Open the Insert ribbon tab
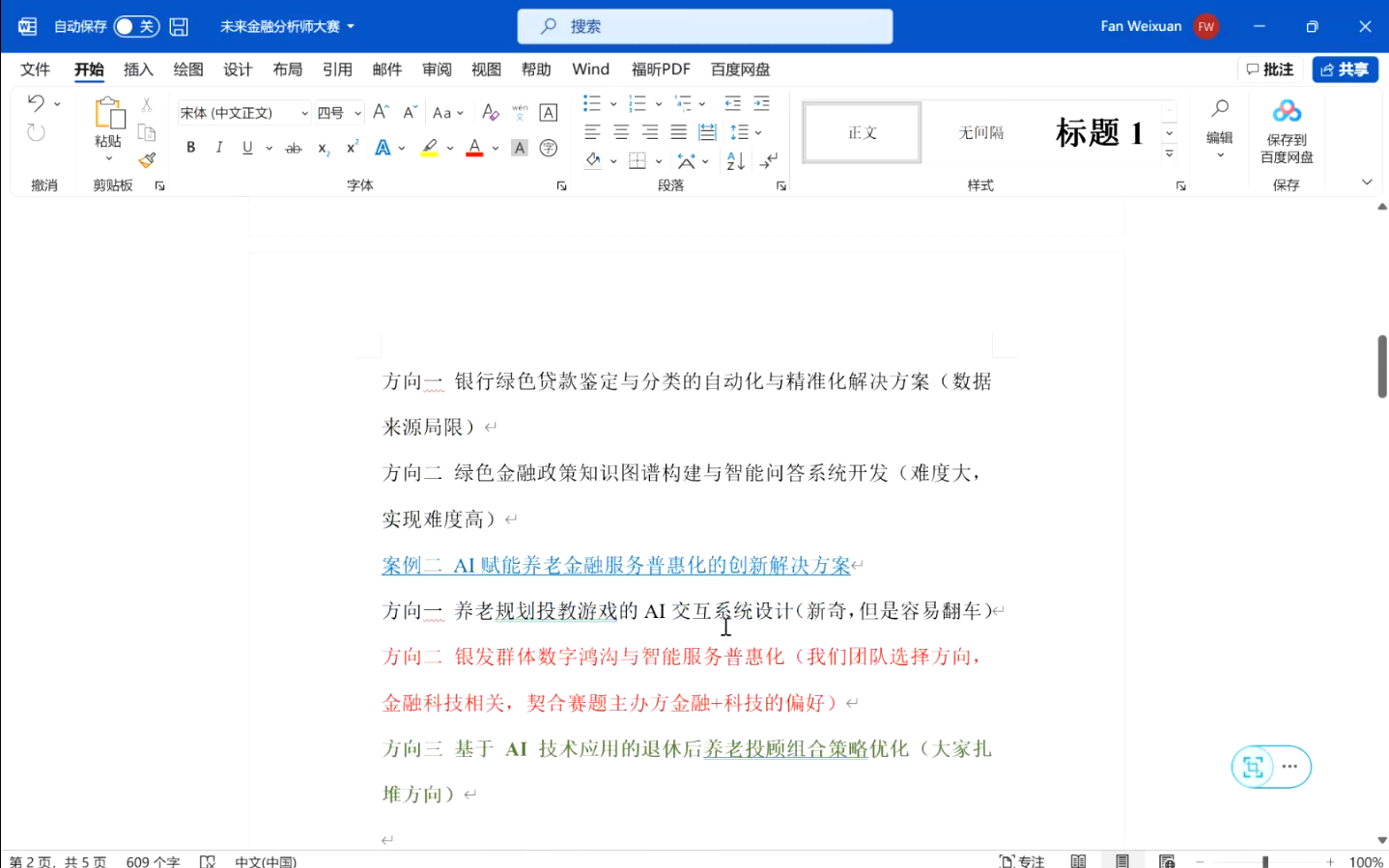This screenshot has height=868, width=1389. click(138, 70)
